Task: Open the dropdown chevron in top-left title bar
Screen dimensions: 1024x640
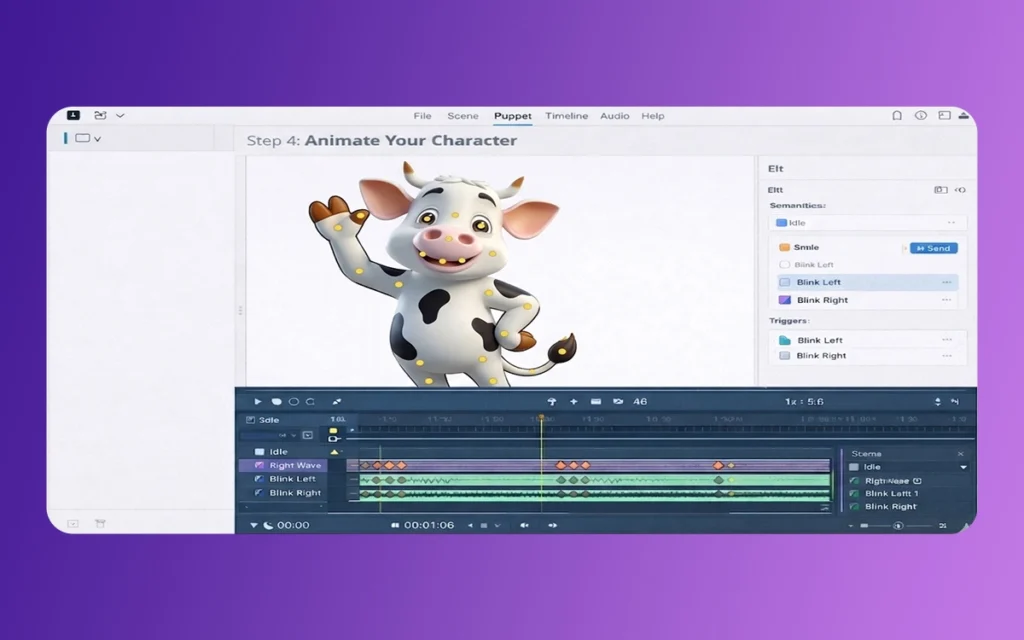Action: [x=120, y=116]
